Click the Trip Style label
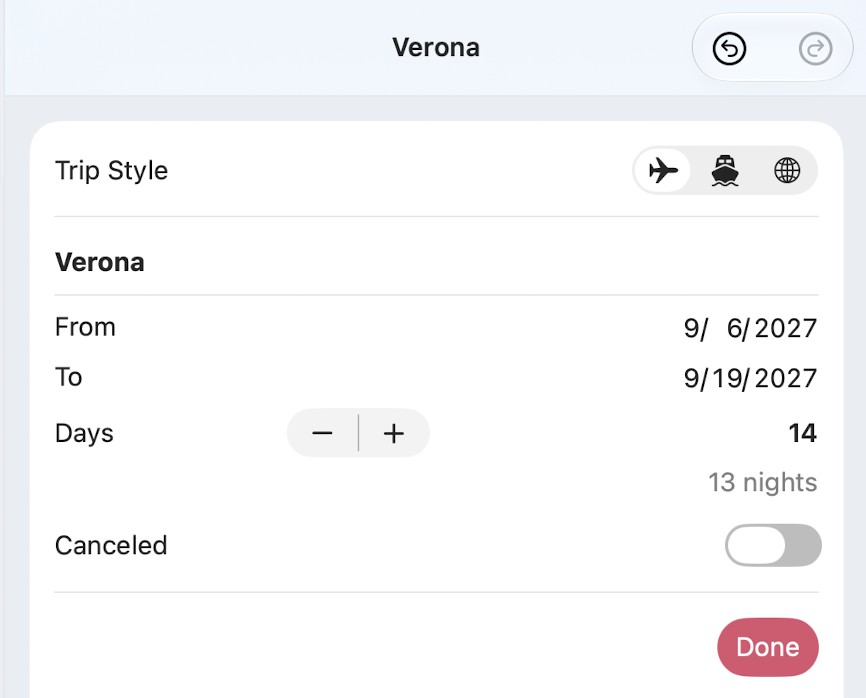This screenshot has height=698, width=866. pyautogui.click(x=112, y=171)
